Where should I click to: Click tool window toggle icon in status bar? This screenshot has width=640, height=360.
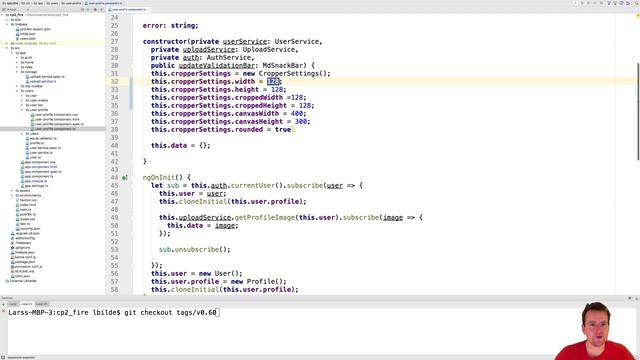[x=3, y=358]
